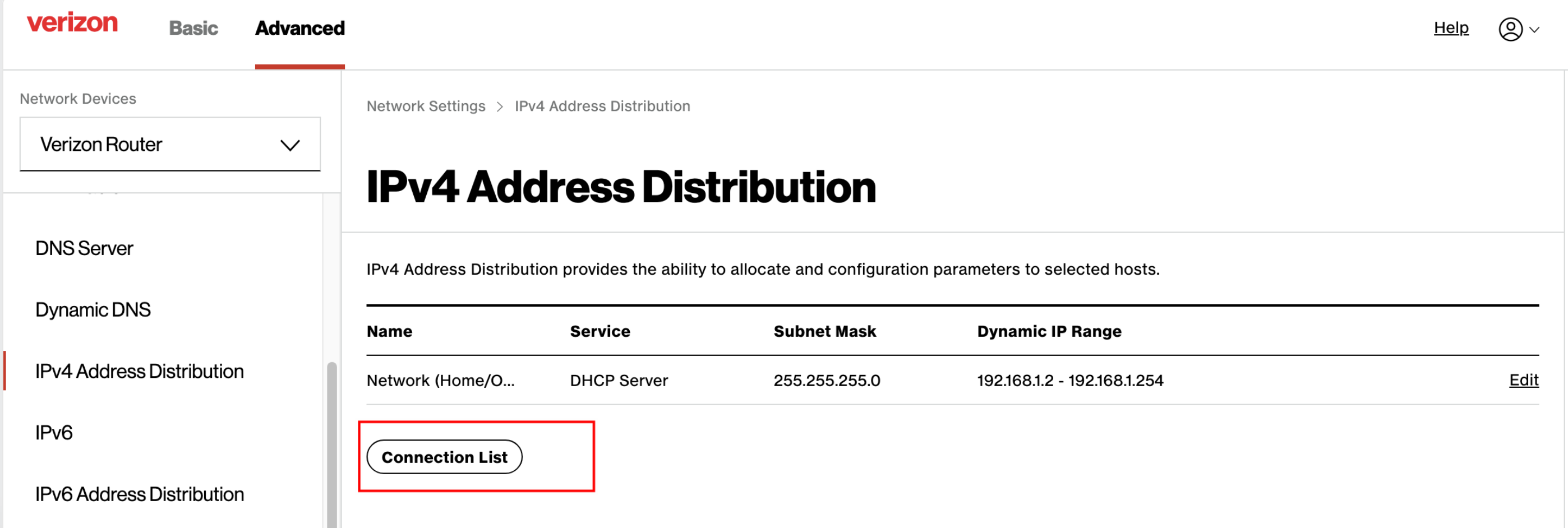Viewport: 1568px width, 528px height.
Task: Open the Connection List
Action: pyautogui.click(x=444, y=457)
